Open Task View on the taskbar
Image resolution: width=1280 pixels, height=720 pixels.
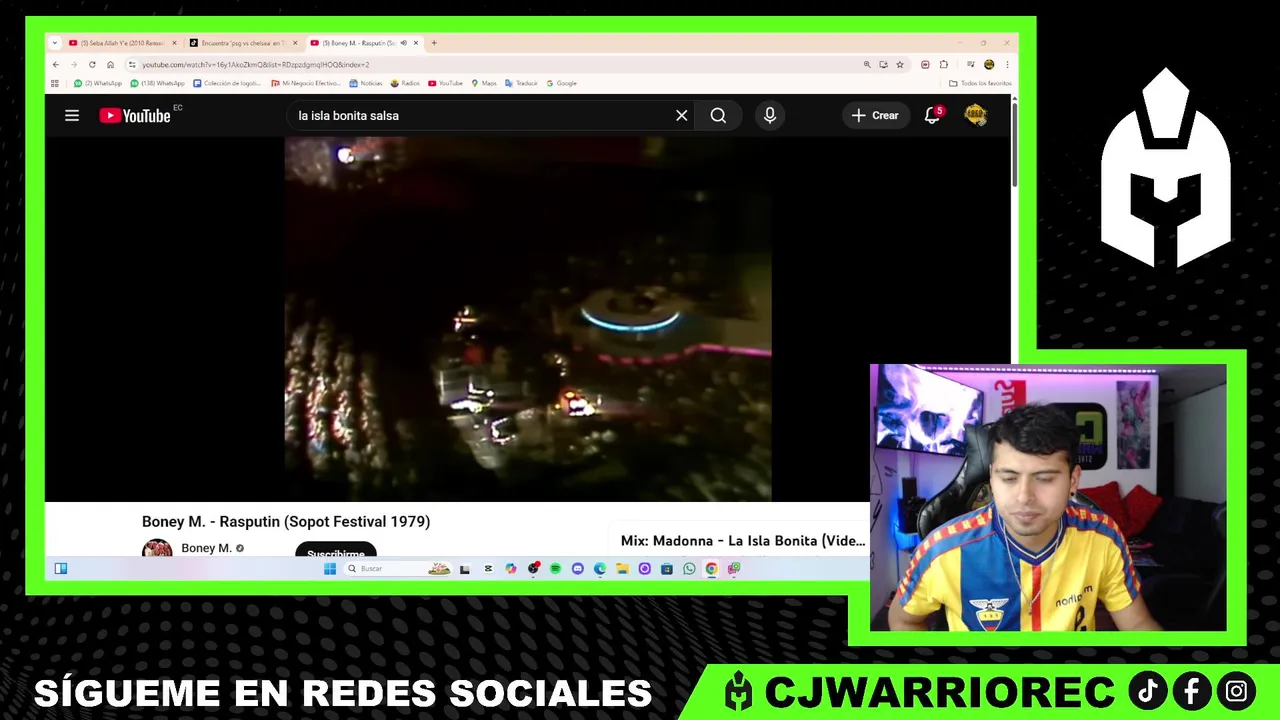coord(465,569)
